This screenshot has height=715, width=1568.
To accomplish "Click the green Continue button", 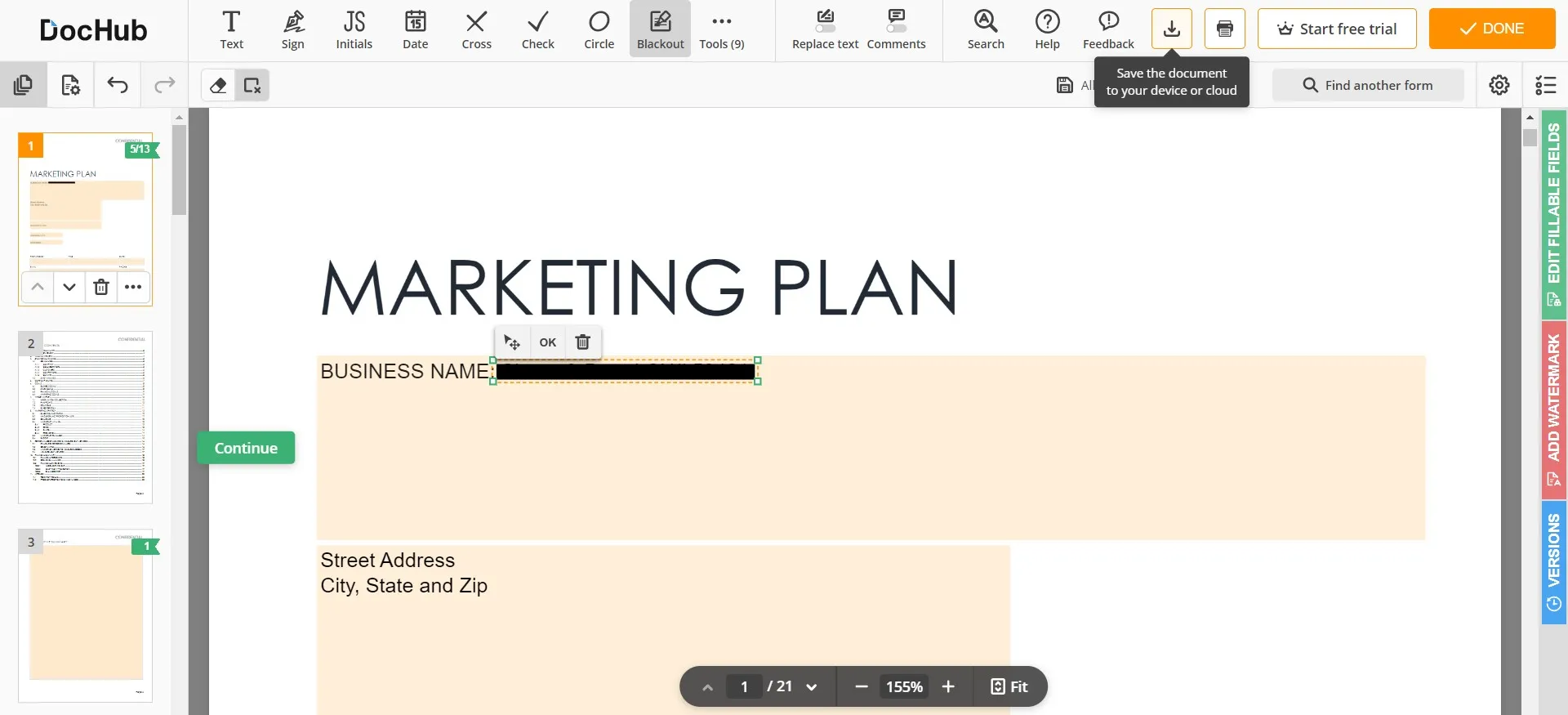I will [246, 448].
